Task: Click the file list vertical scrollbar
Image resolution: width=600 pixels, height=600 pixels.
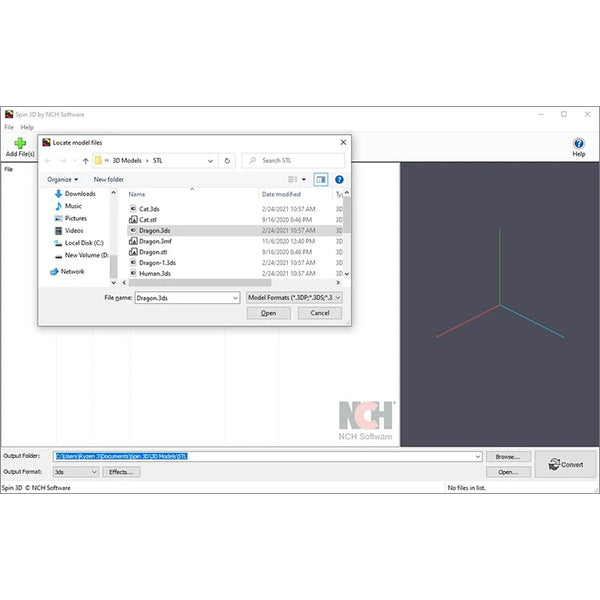Action: coord(347,214)
